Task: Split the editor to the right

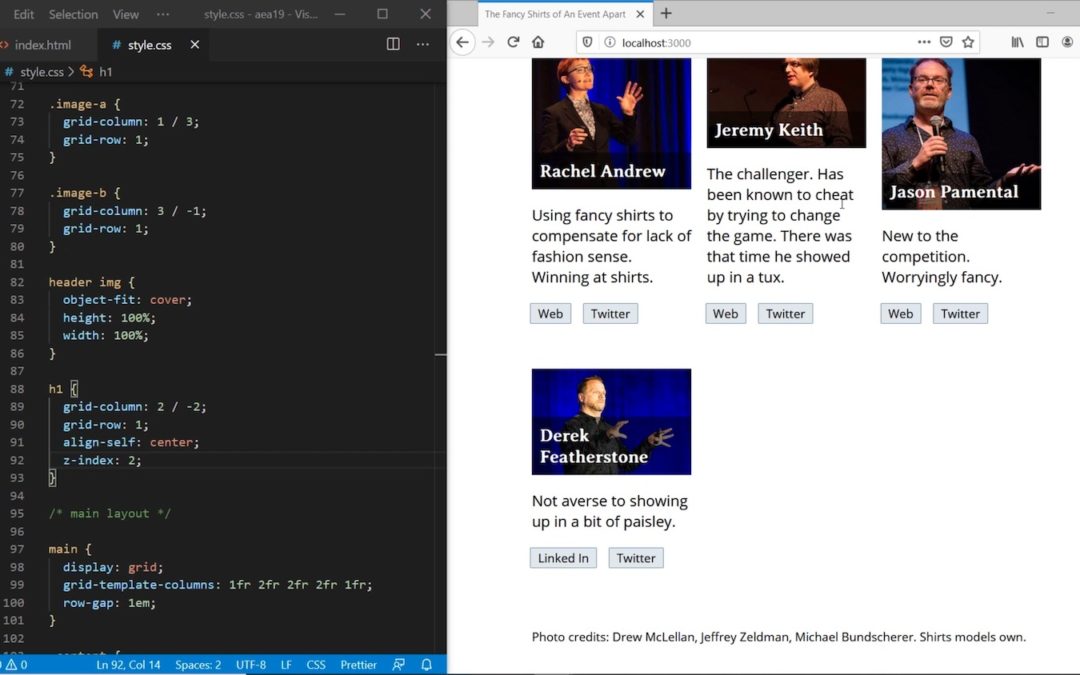Action: (x=393, y=44)
